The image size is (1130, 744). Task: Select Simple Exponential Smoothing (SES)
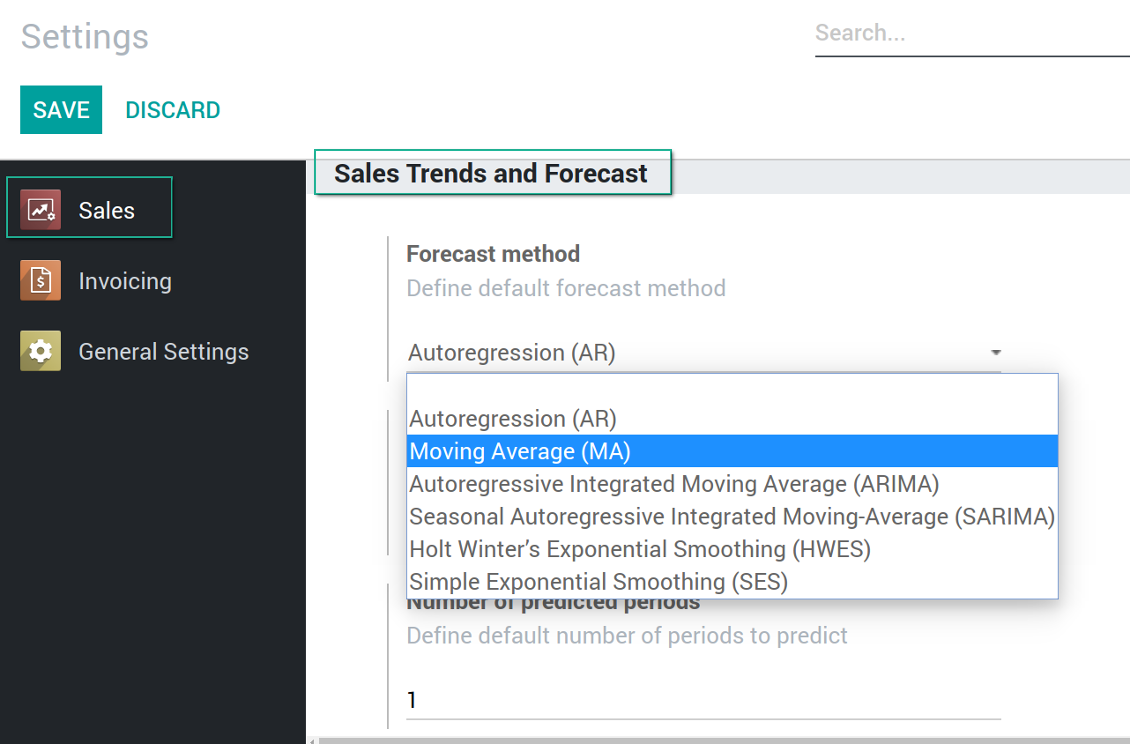pos(732,582)
